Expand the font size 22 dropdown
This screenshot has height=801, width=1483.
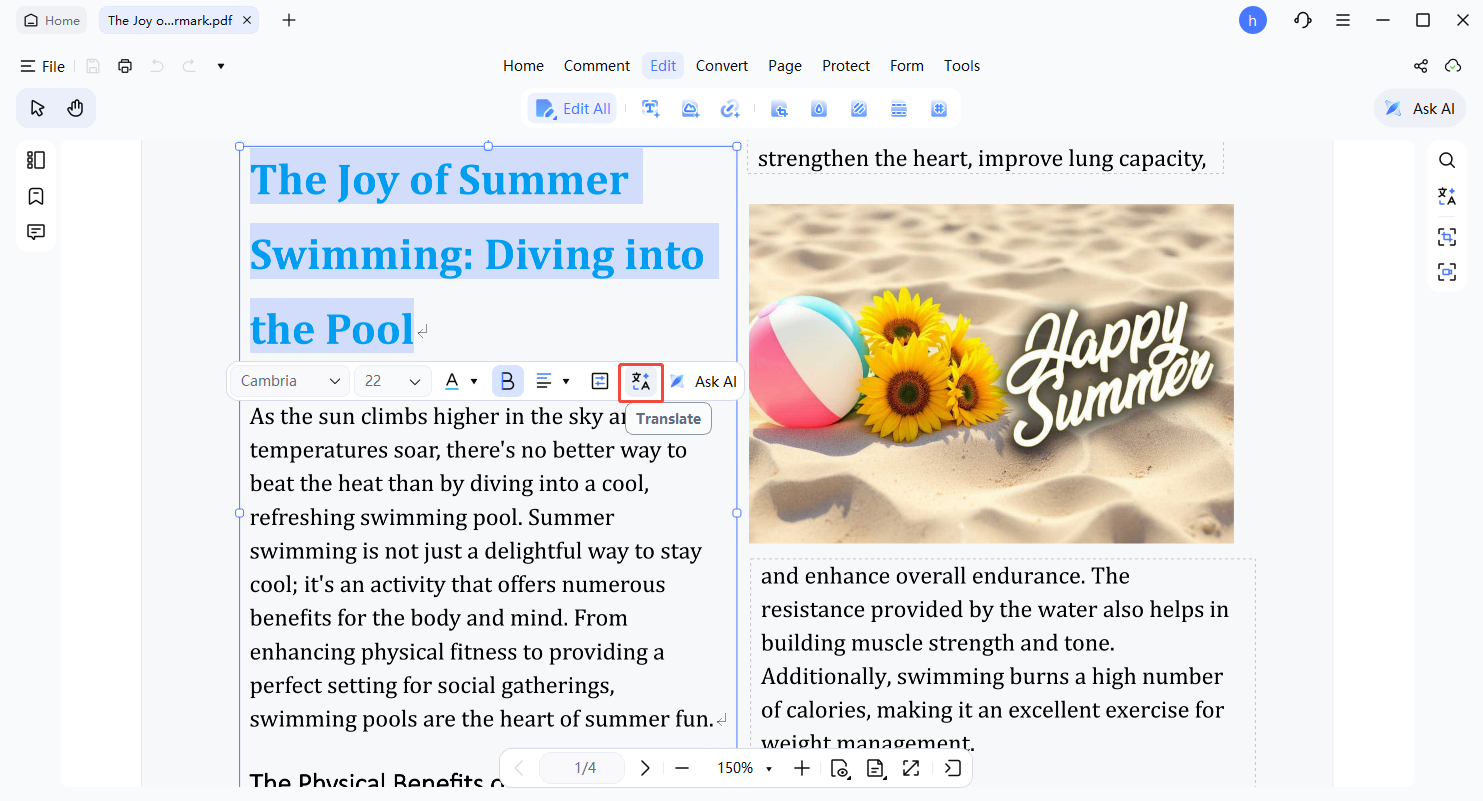pyautogui.click(x=392, y=381)
